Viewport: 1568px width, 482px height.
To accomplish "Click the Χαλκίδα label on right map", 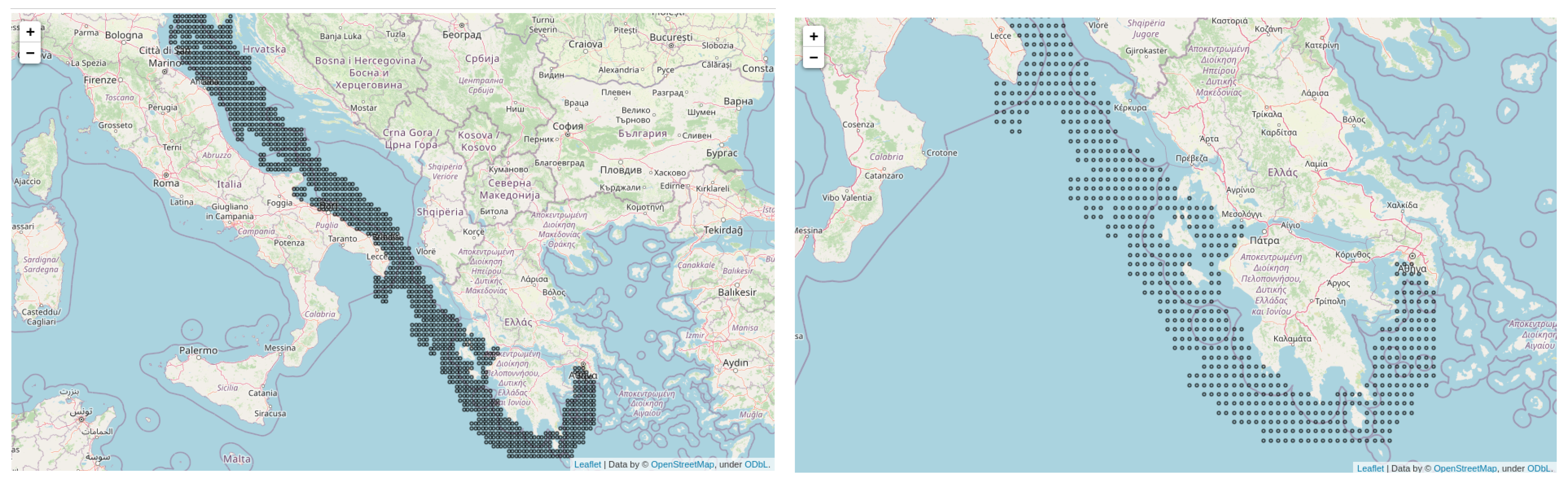I will [x=1402, y=205].
